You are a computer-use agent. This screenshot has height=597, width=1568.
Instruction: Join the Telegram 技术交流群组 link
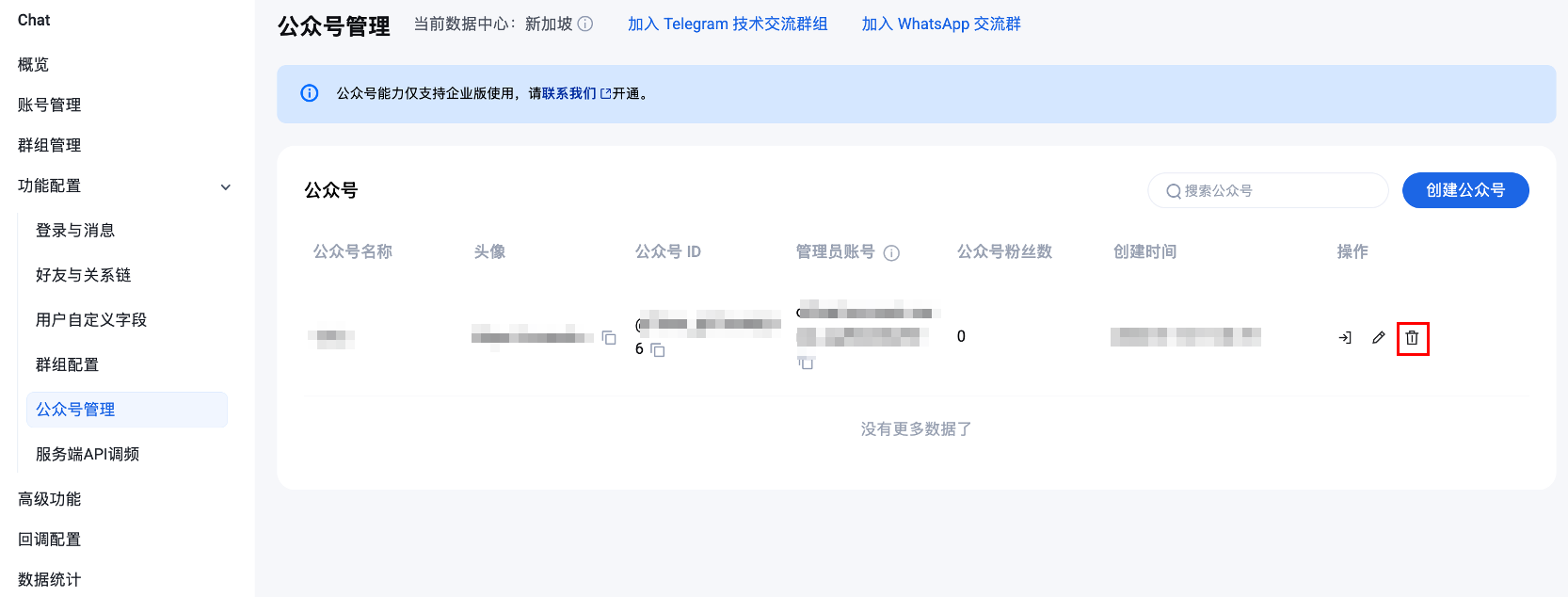(x=728, y=24)
